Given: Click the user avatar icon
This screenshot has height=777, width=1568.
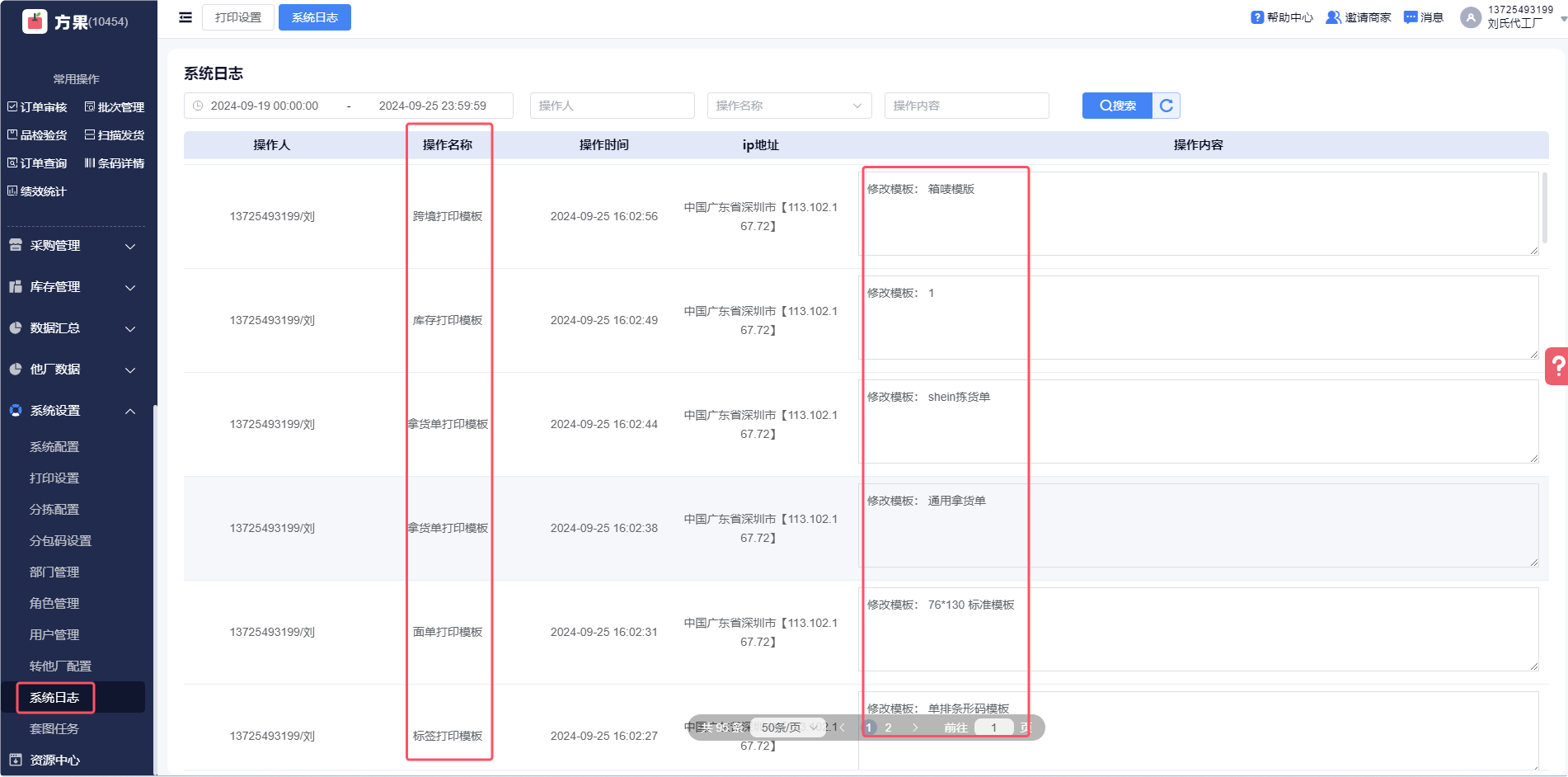Looking at the screenshot, I should click(1470, 17).
